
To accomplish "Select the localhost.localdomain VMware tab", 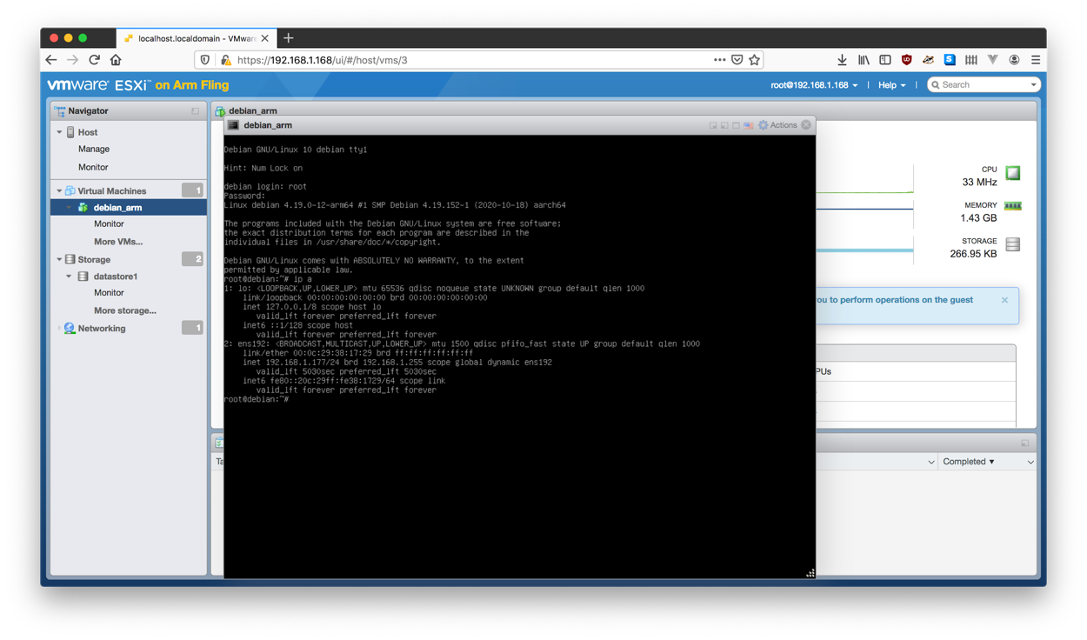I will click(x=196, y=38).
